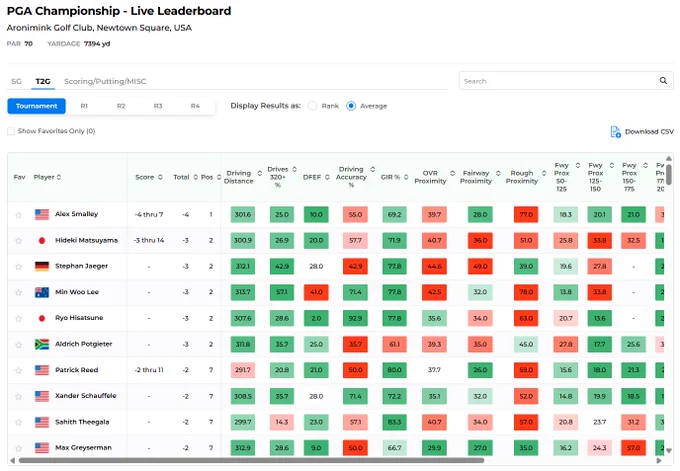This screenshot has width=680, height=471.
Task: Star Max Greyserman row
Action: (x=18, y=448)
